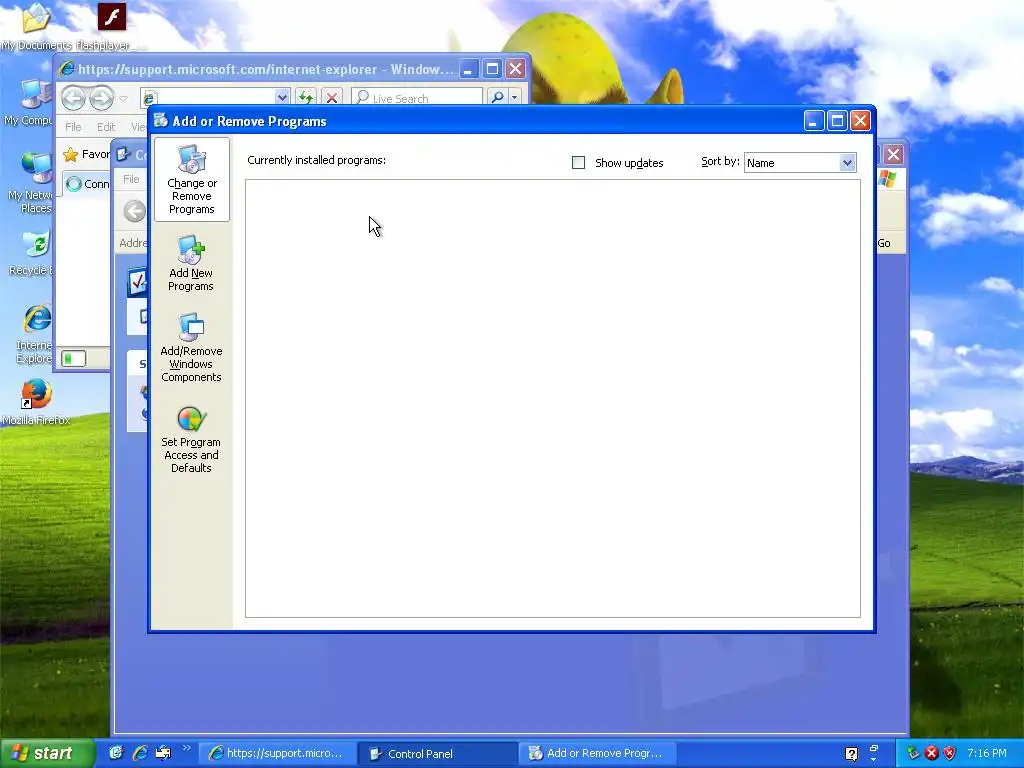The height and width of the screenshot is (768, 1024).
Task: Click the Live Search box
Action: coord(417,98)
